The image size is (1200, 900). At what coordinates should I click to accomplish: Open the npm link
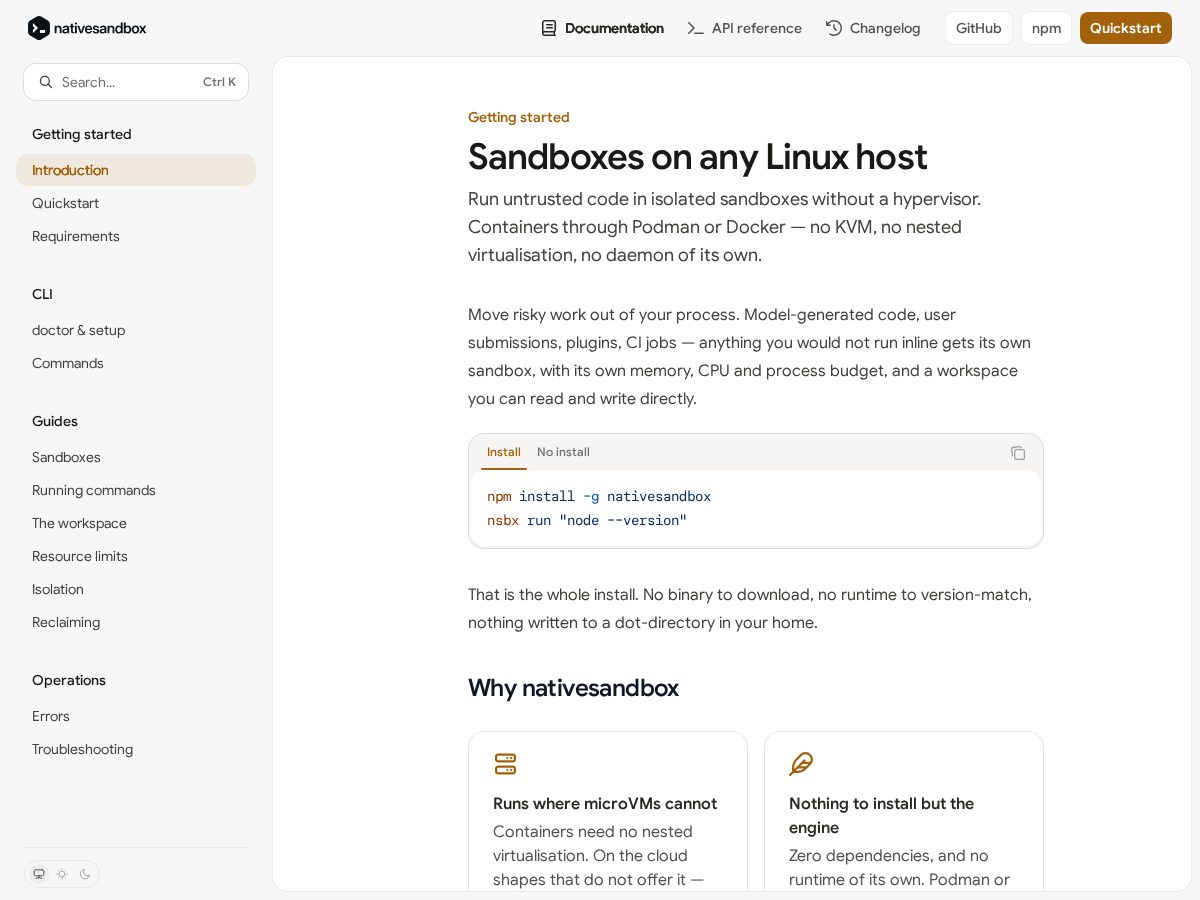[1046, 28]
